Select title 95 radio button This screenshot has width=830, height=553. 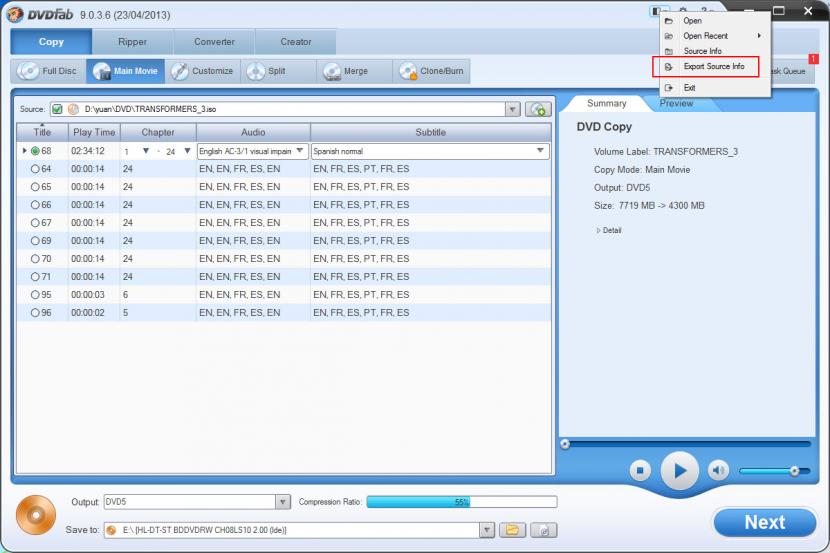point(36,295)
